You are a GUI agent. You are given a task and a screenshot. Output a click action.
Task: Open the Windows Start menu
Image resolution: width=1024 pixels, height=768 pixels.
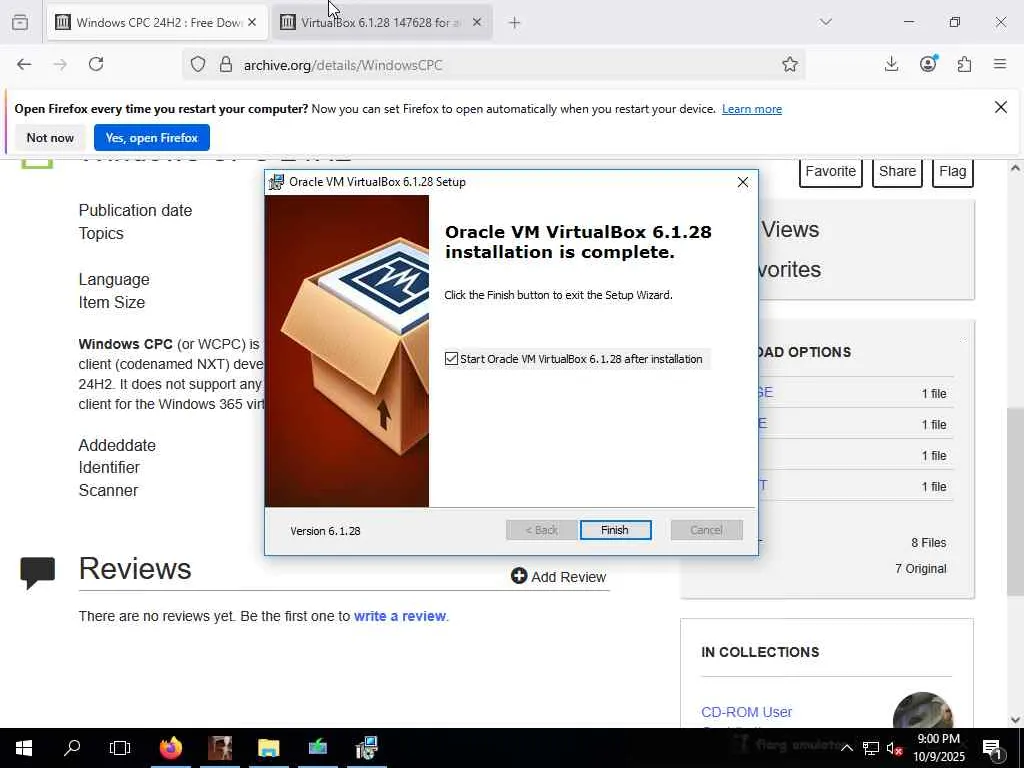tap(24, 748)
